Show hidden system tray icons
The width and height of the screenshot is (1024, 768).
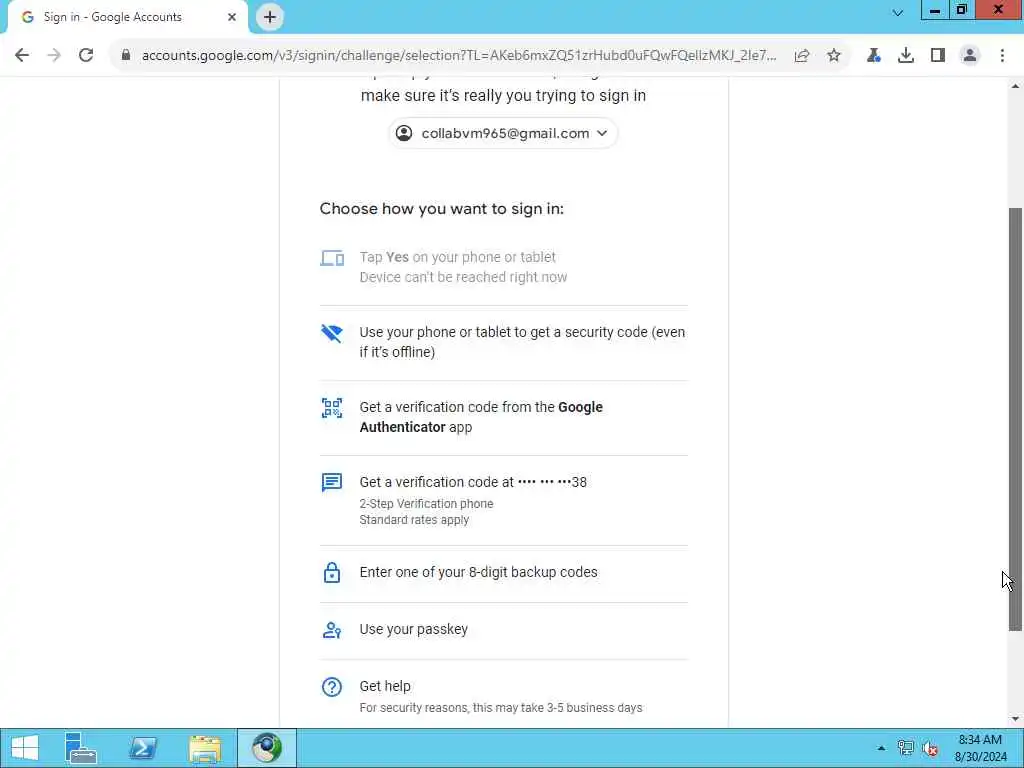(x=881, y=748)
